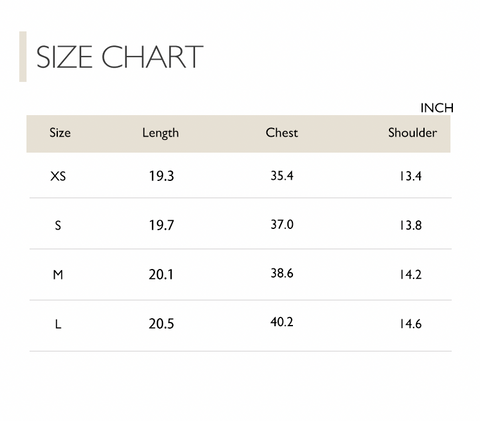Viewport: 480px width, 421px height.
Task: Select the Chest column header
Action: pos(282,133)
